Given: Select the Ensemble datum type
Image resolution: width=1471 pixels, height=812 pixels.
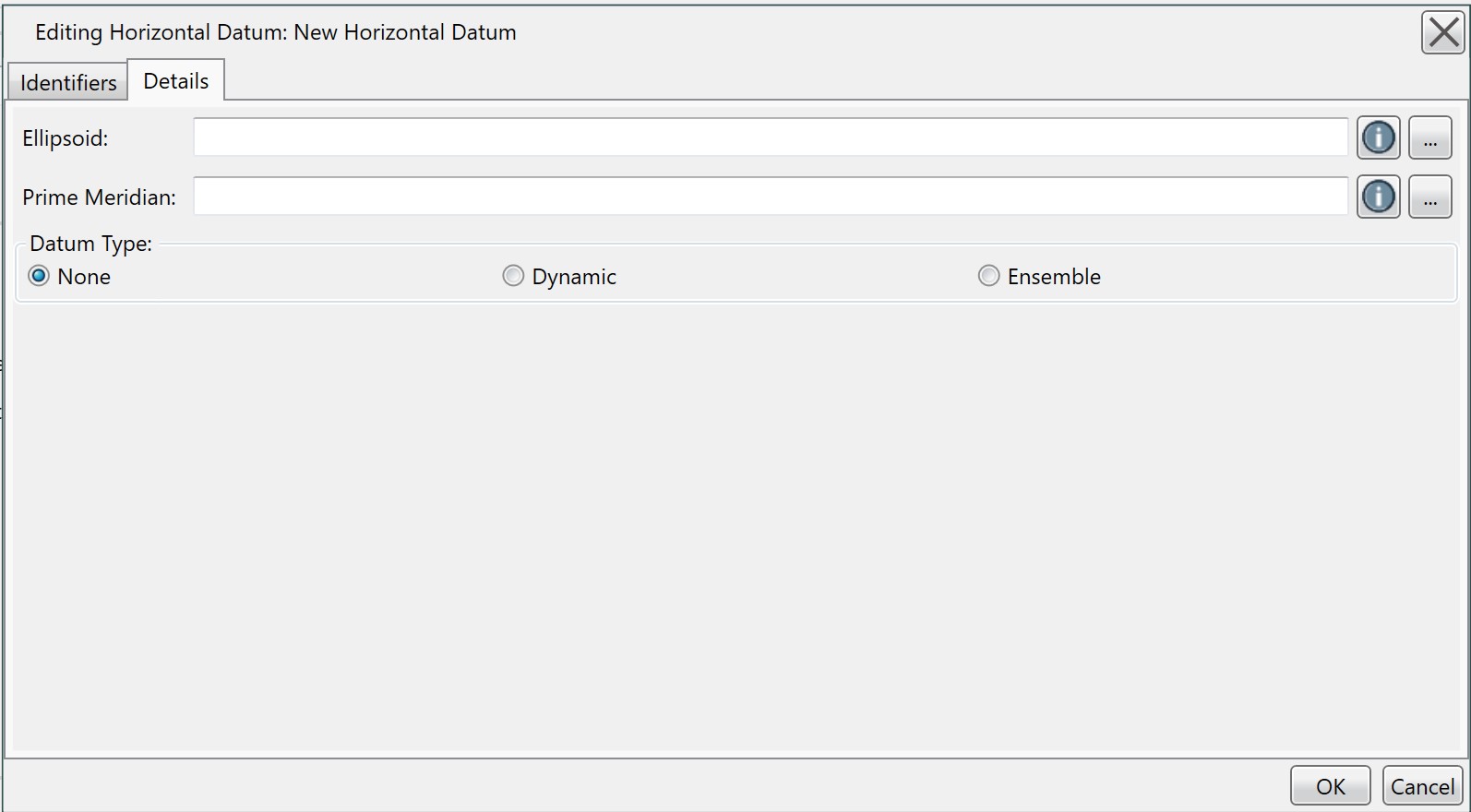Looking at the screenshot, I should point(988,277).
